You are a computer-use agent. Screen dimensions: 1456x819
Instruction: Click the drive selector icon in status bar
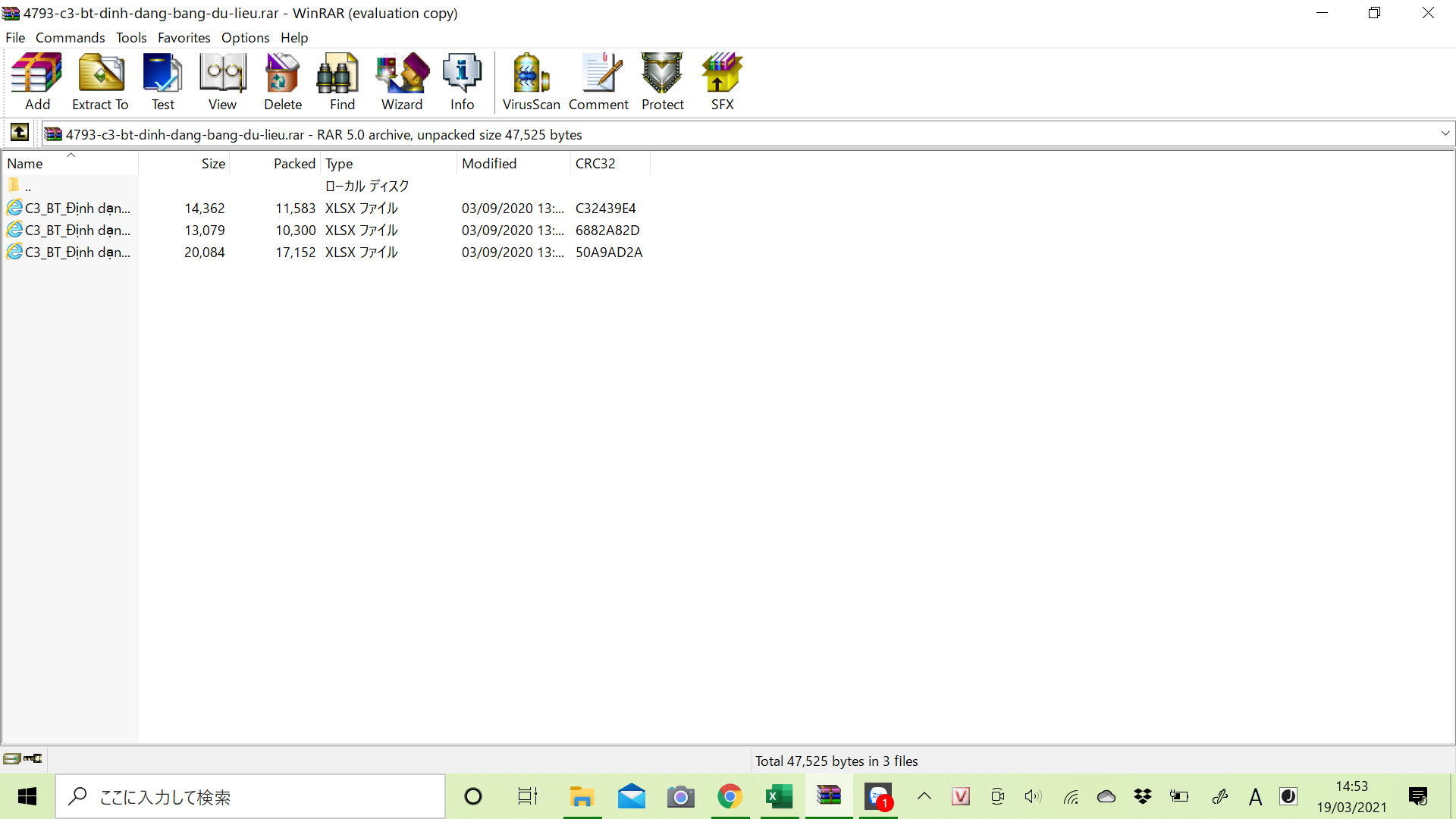tap(11, 758)
